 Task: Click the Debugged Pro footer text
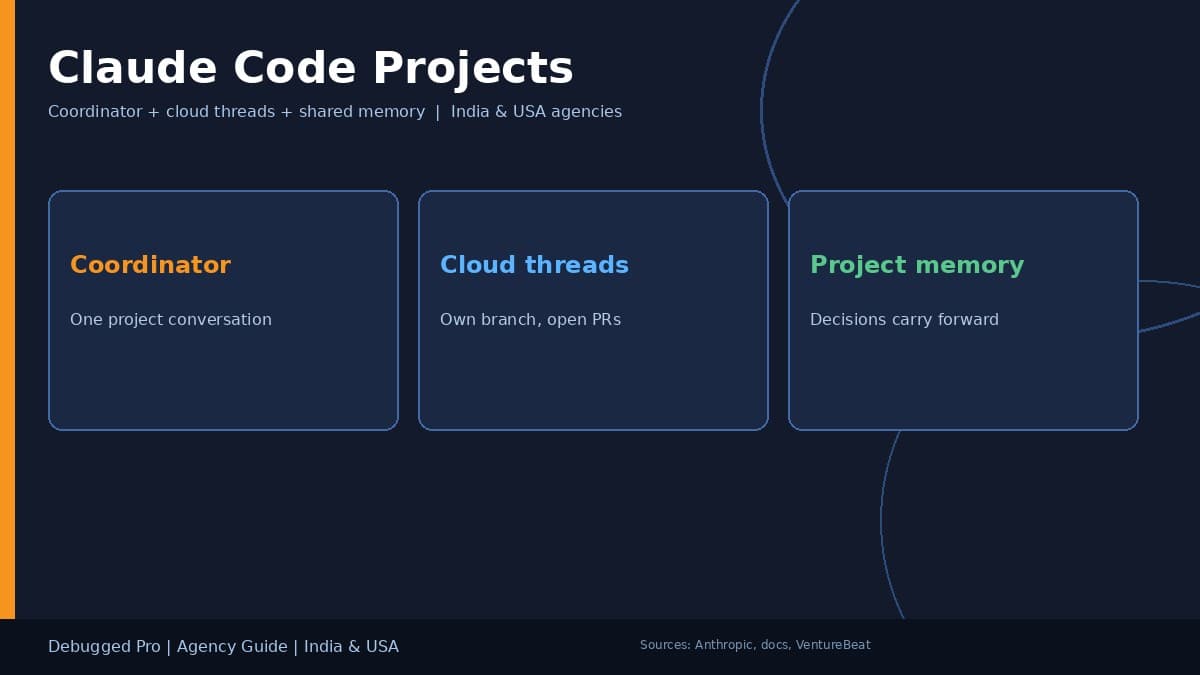pos(223,647)
